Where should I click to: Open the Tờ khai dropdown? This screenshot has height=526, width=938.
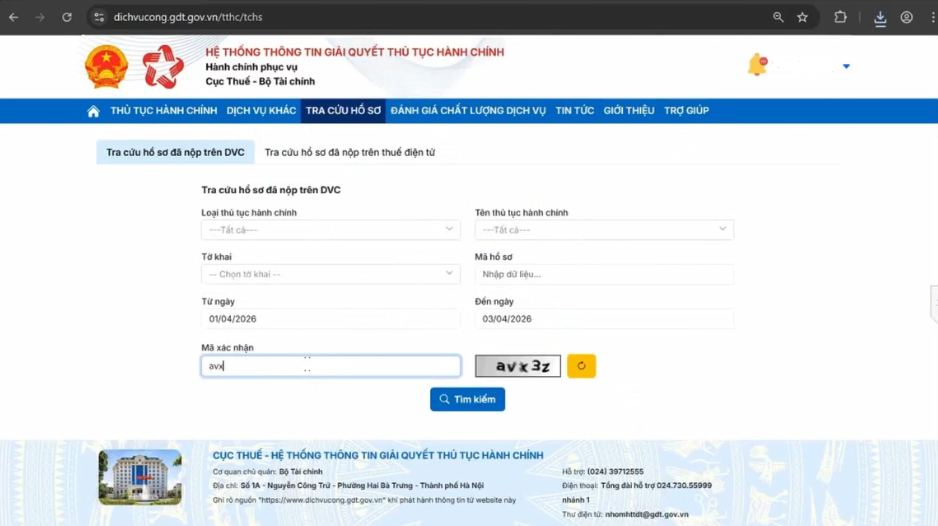coord(330,274)
